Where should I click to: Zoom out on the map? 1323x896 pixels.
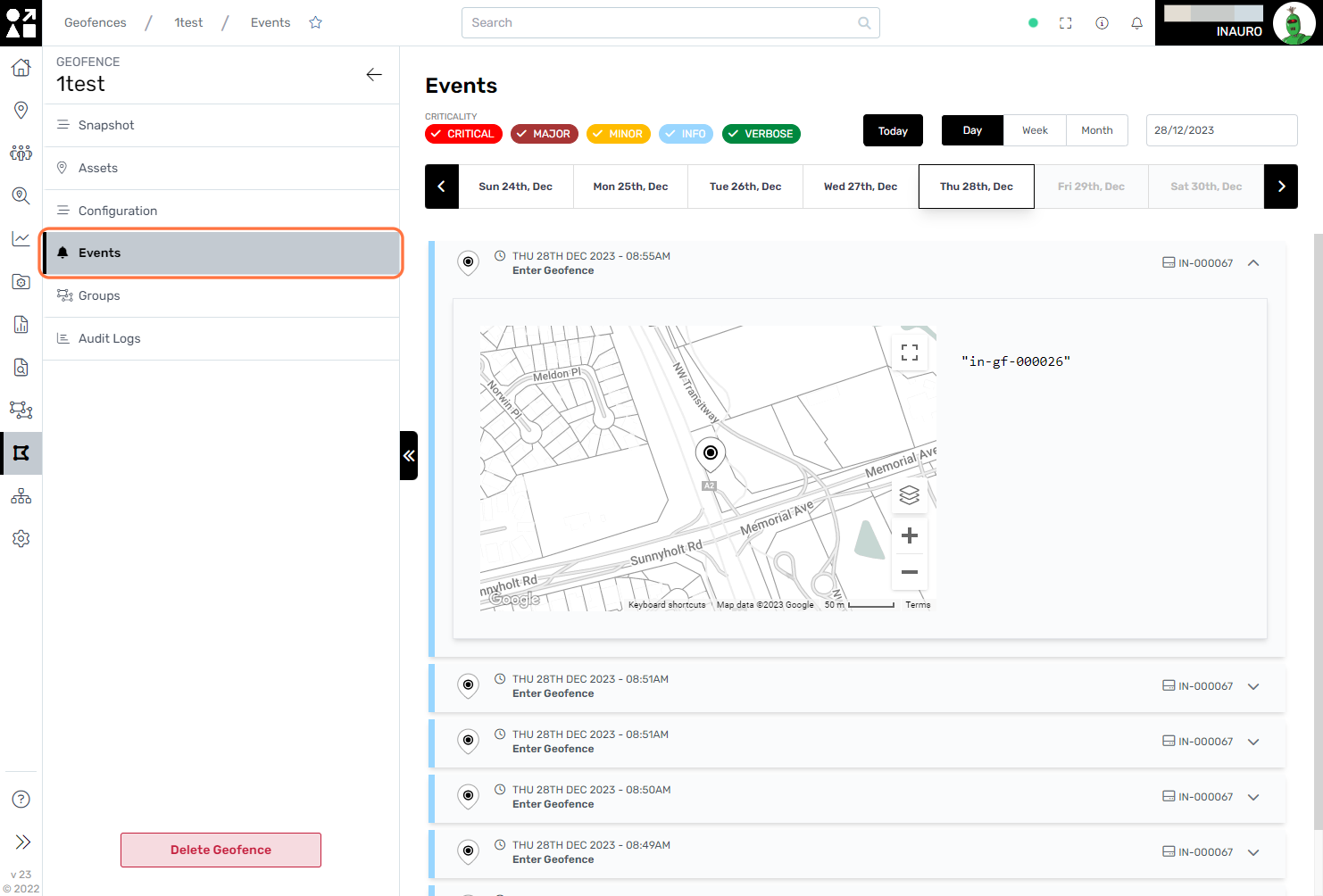910,572
